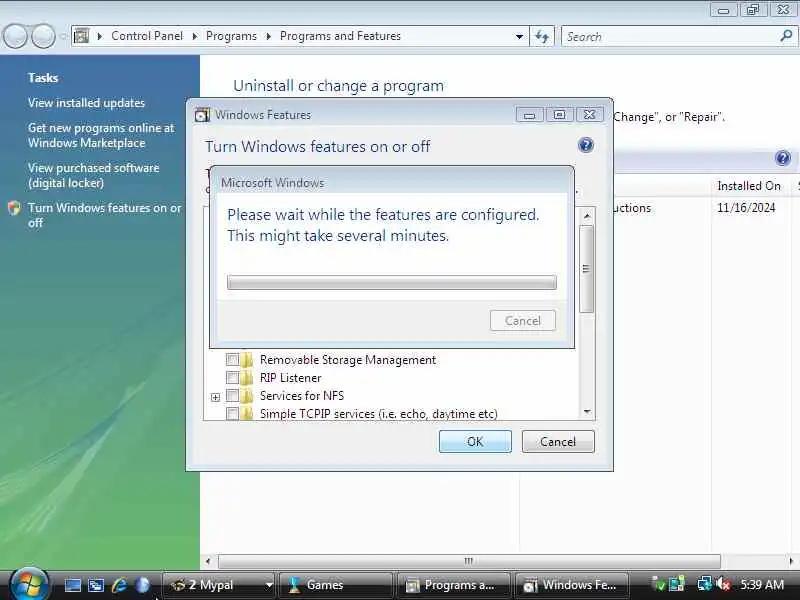This screenshot has width=800, height=600.
Task: Click Windows Features title bar icon
Action: point(202,115)
